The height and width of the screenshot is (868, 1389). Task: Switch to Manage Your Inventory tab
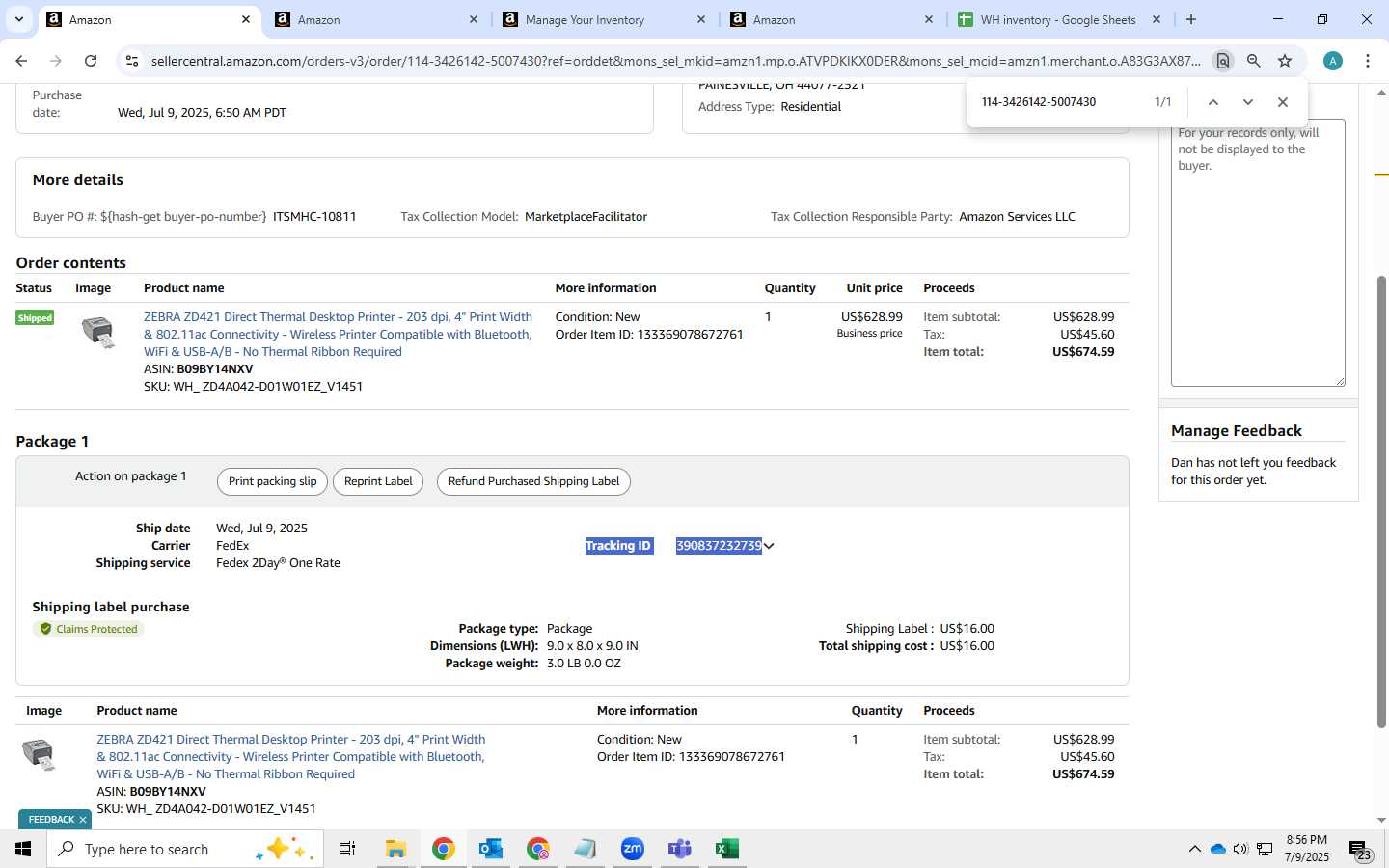[x=604, y=19]
